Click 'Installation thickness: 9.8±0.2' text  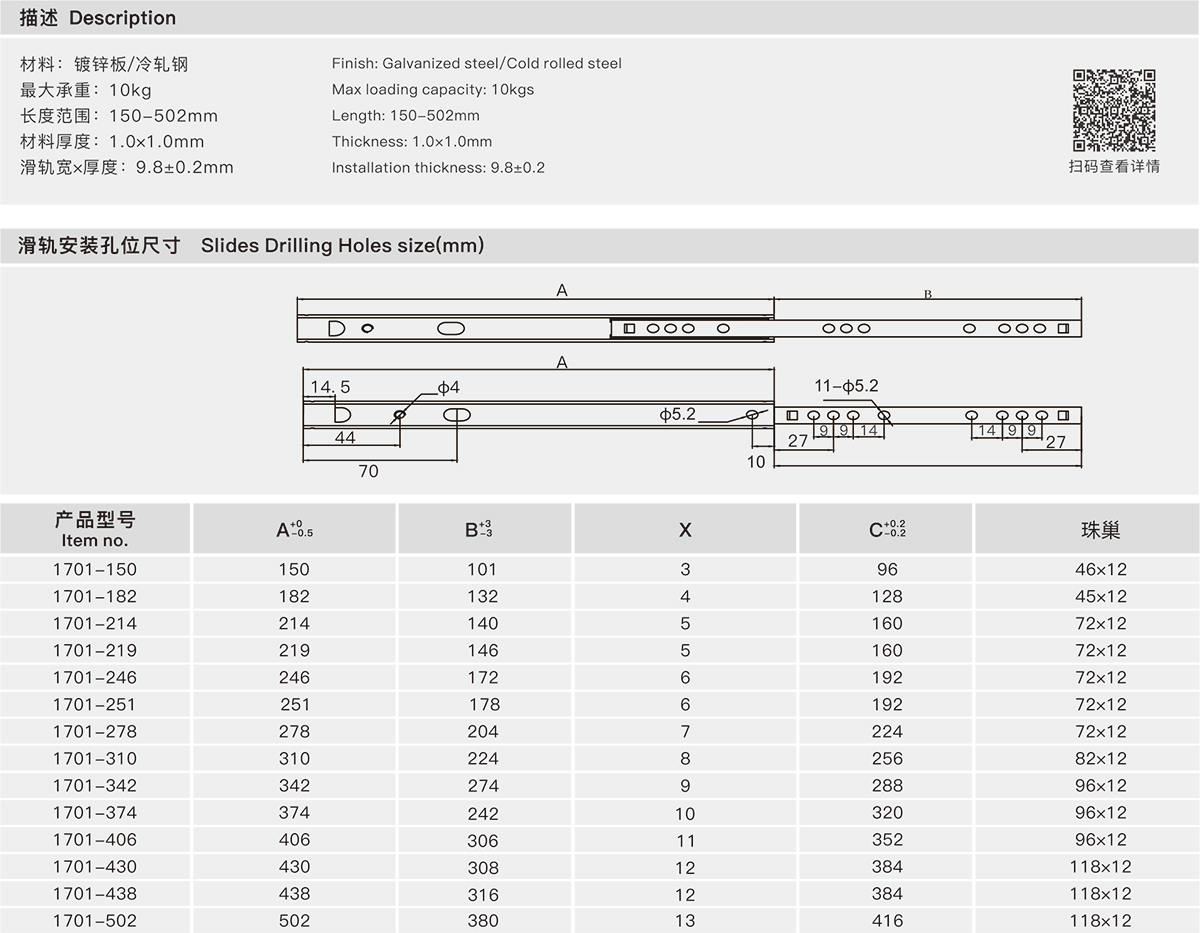point(438,167)
